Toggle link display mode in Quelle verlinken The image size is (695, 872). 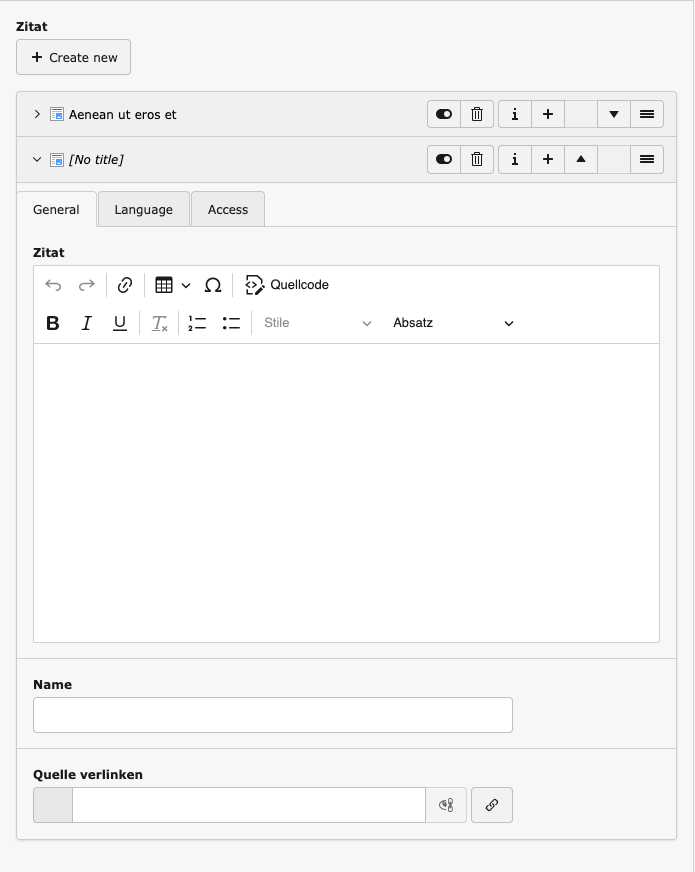(446, 805)
